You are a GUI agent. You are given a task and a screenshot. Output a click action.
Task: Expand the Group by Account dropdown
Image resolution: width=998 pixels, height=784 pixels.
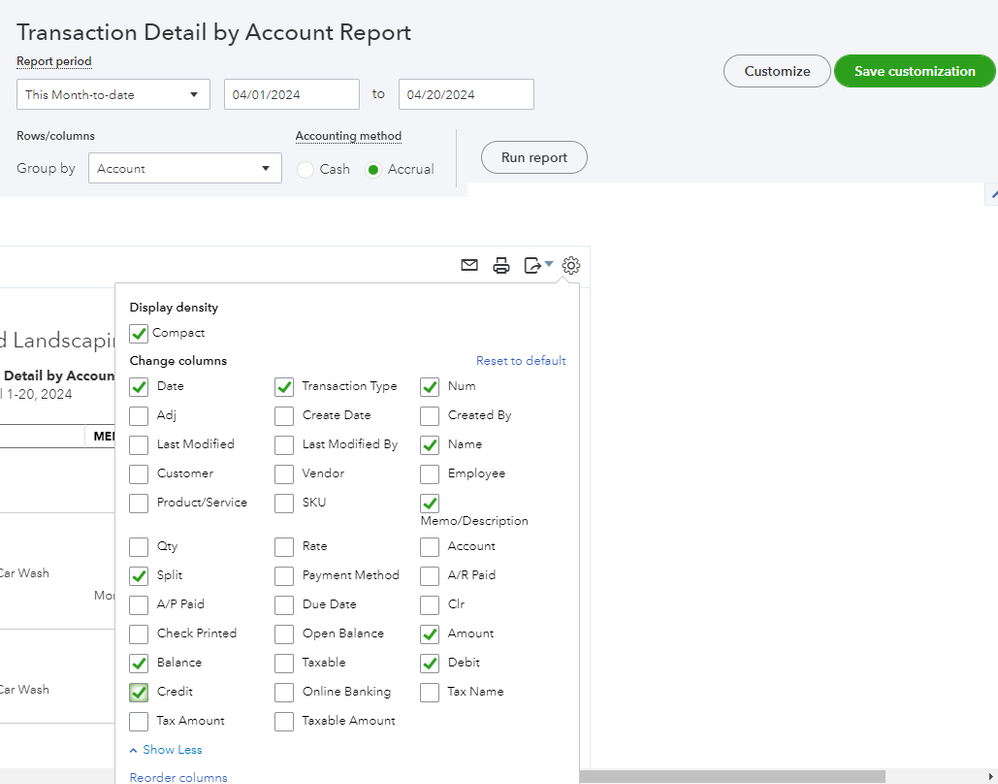point(184,169)
